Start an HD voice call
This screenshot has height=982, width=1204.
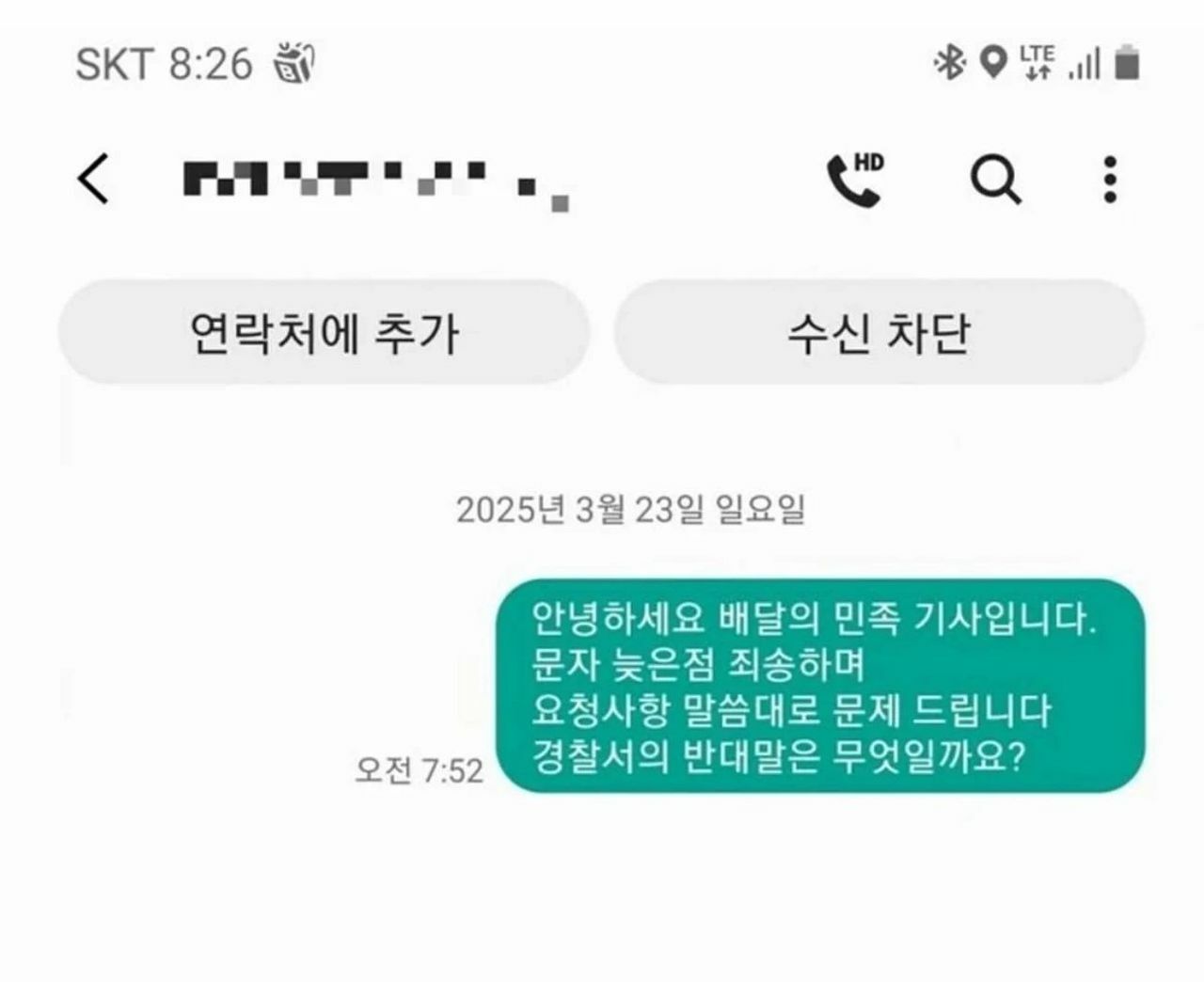click(856, 179)
